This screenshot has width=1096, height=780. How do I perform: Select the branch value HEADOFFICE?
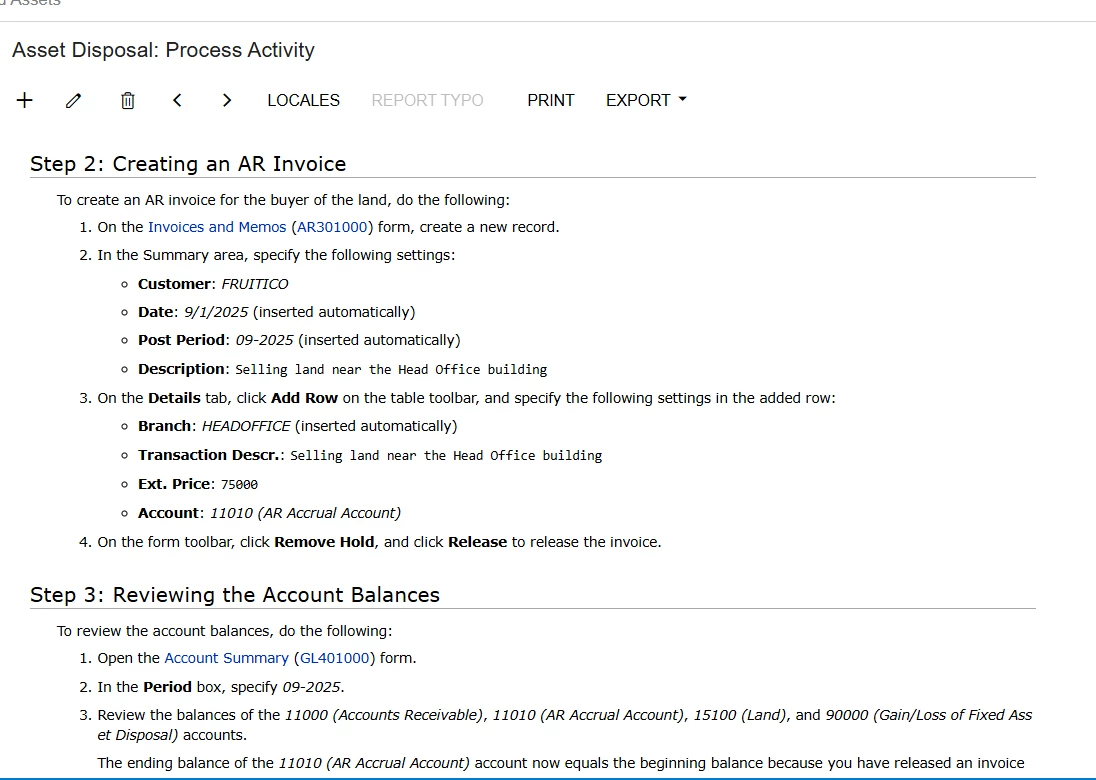coord(246,426)
